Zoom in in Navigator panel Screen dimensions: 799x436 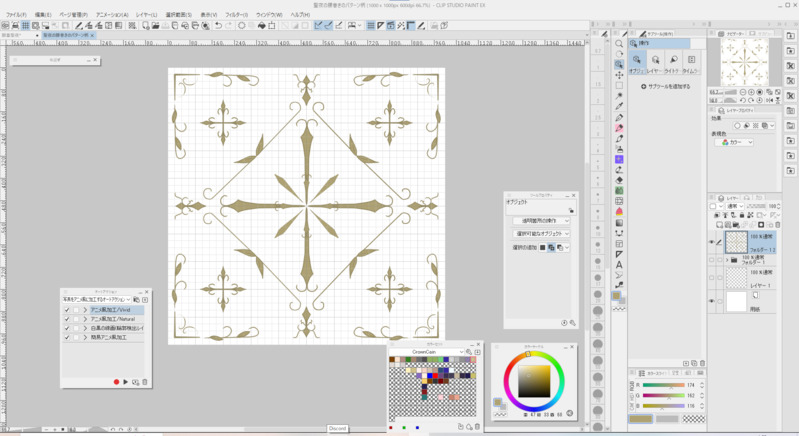752,92
